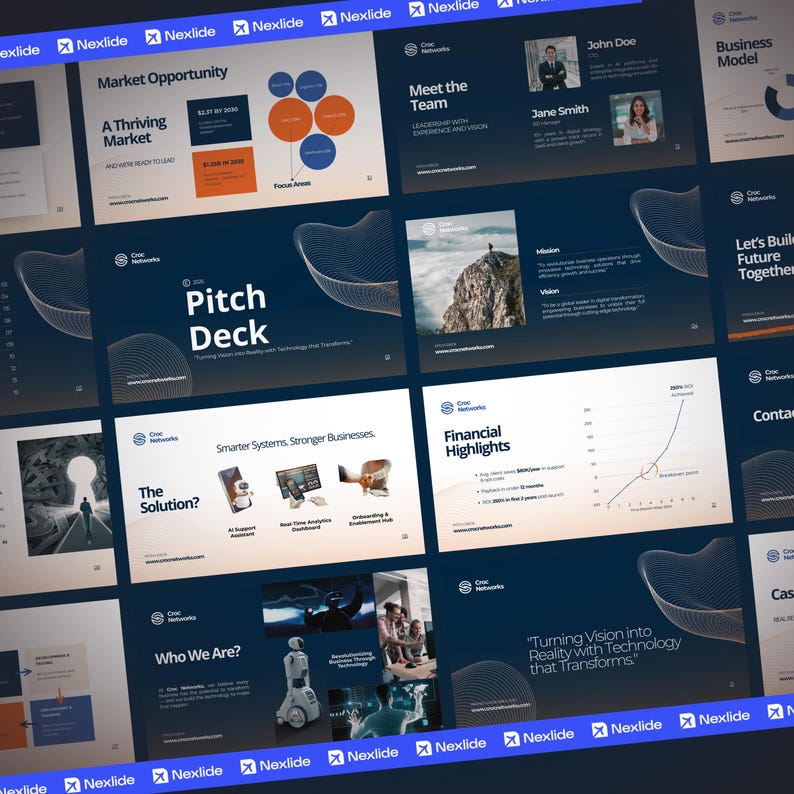Click www.crocnetworks.com on Market Opportunity slide
794x794 pixels.
point(138,200)
